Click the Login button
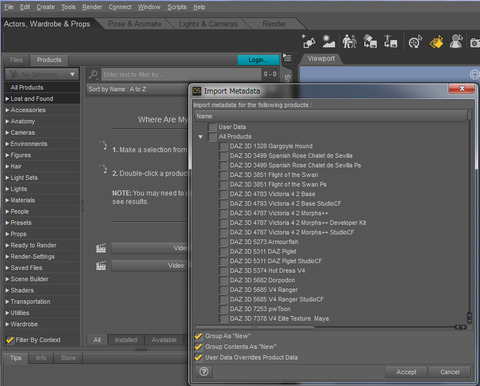The height and width of the screenshot is (386, 480). (258, 60)
